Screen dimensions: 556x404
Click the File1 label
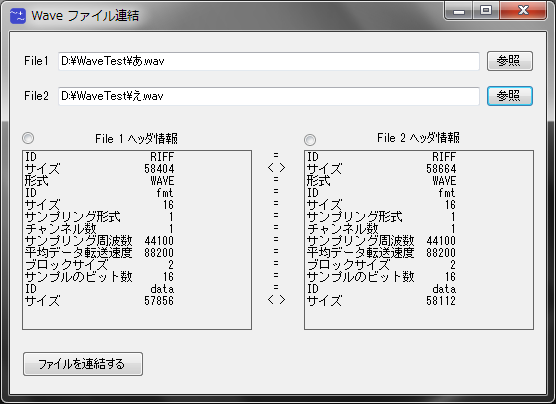coord(36,61)
